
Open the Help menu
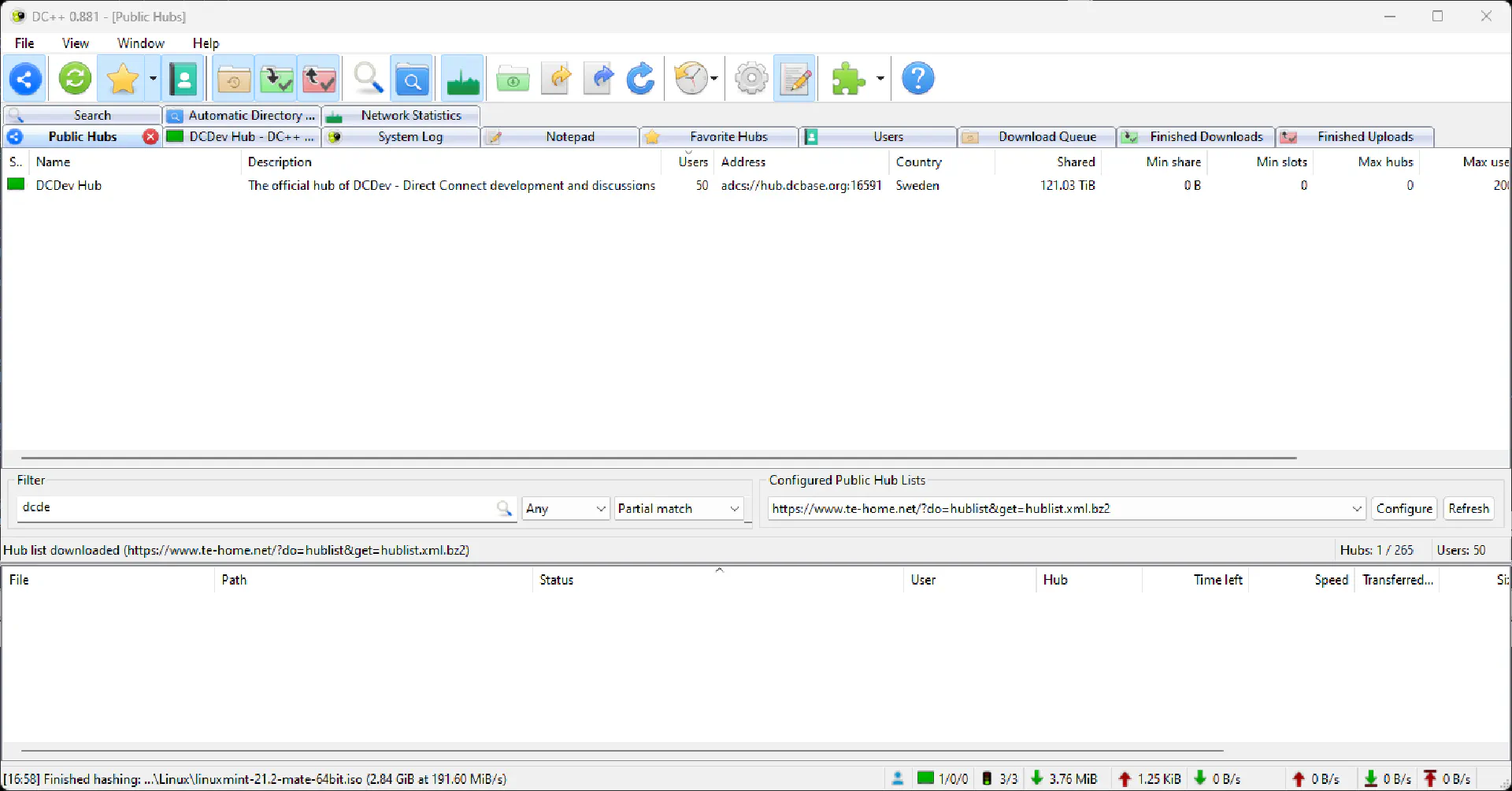coord(206,43)
